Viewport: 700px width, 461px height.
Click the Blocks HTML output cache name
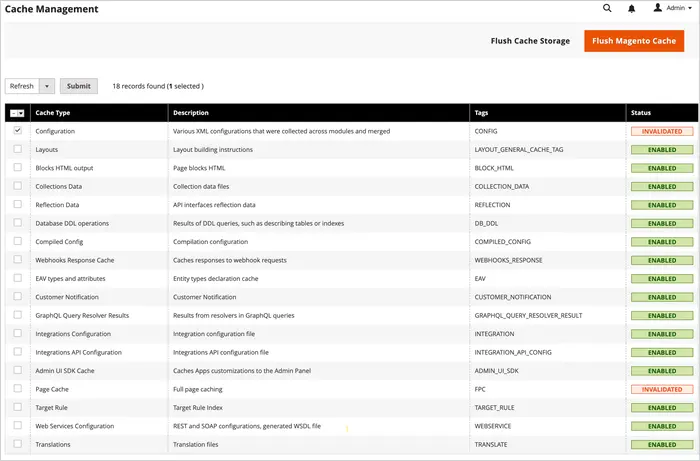click(64, 168)
